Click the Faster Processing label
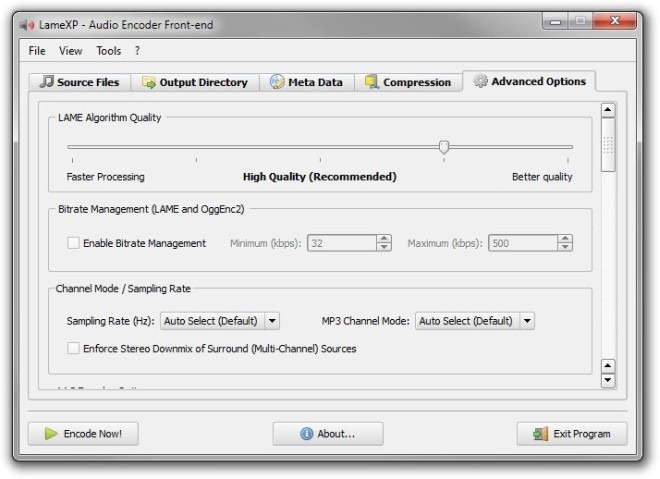 point(105,177)
